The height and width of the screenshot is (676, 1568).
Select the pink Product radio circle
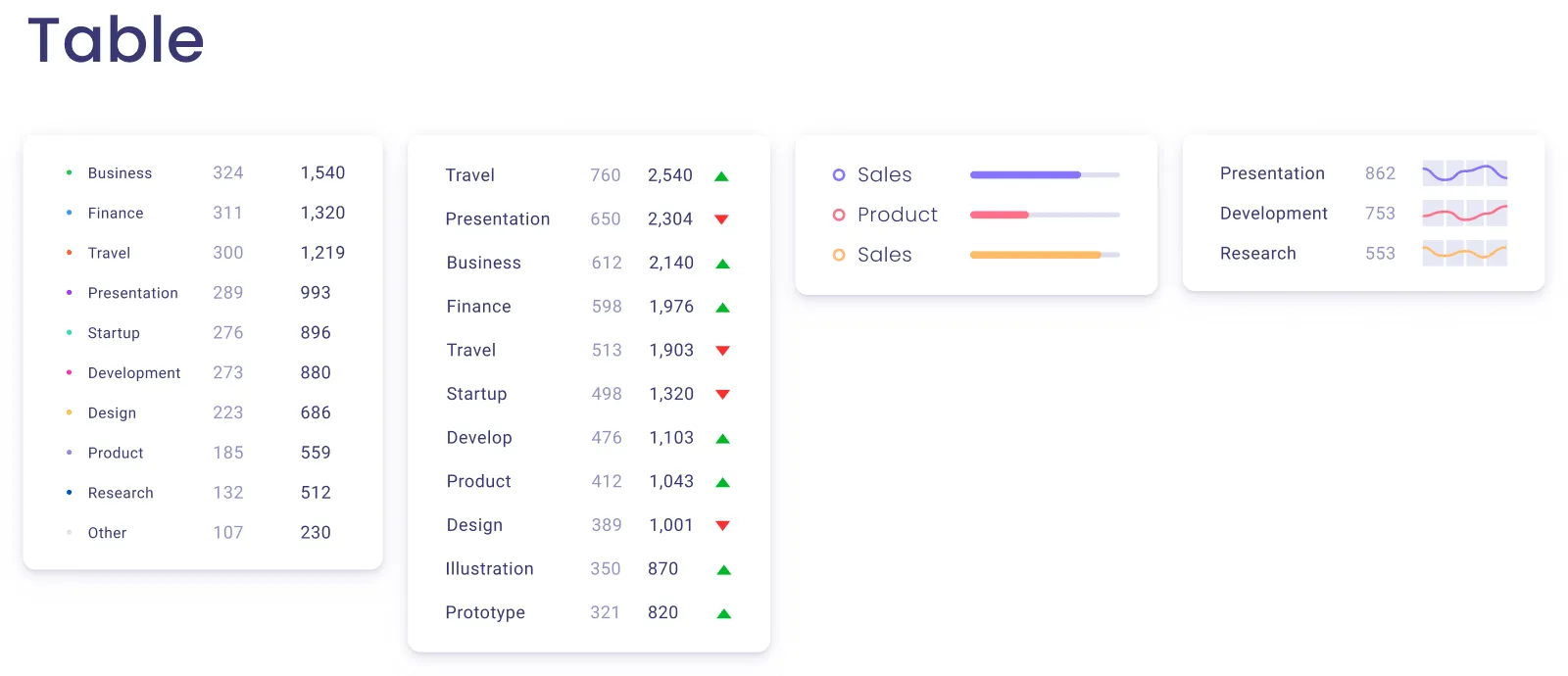point(839,215)
